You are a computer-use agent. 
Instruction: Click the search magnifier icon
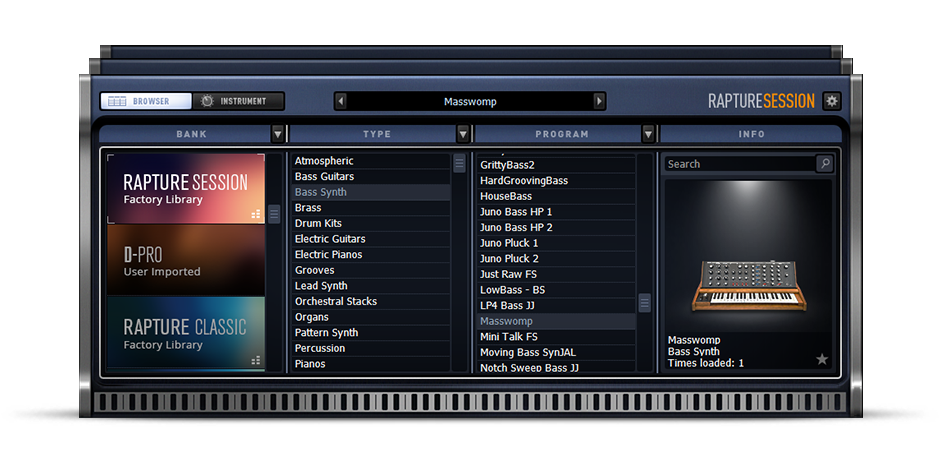(x=825, y=164)
